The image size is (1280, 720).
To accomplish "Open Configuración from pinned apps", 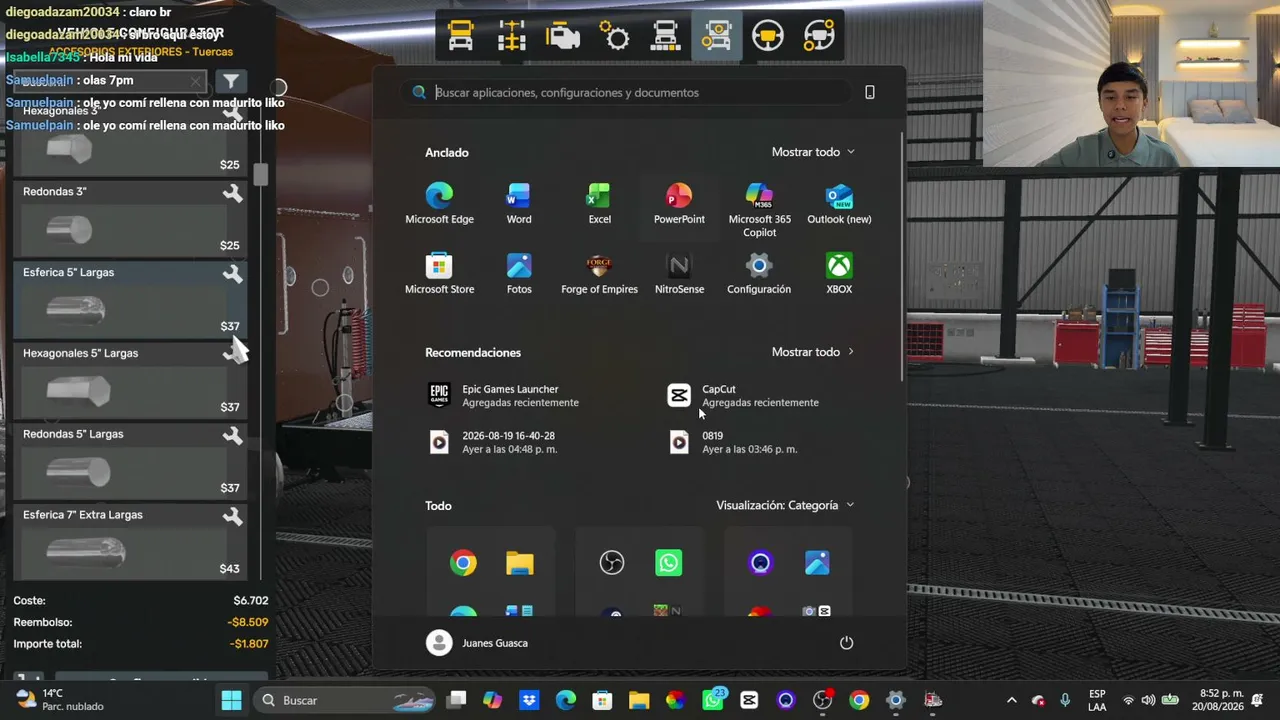I will [x=759, y=273].
